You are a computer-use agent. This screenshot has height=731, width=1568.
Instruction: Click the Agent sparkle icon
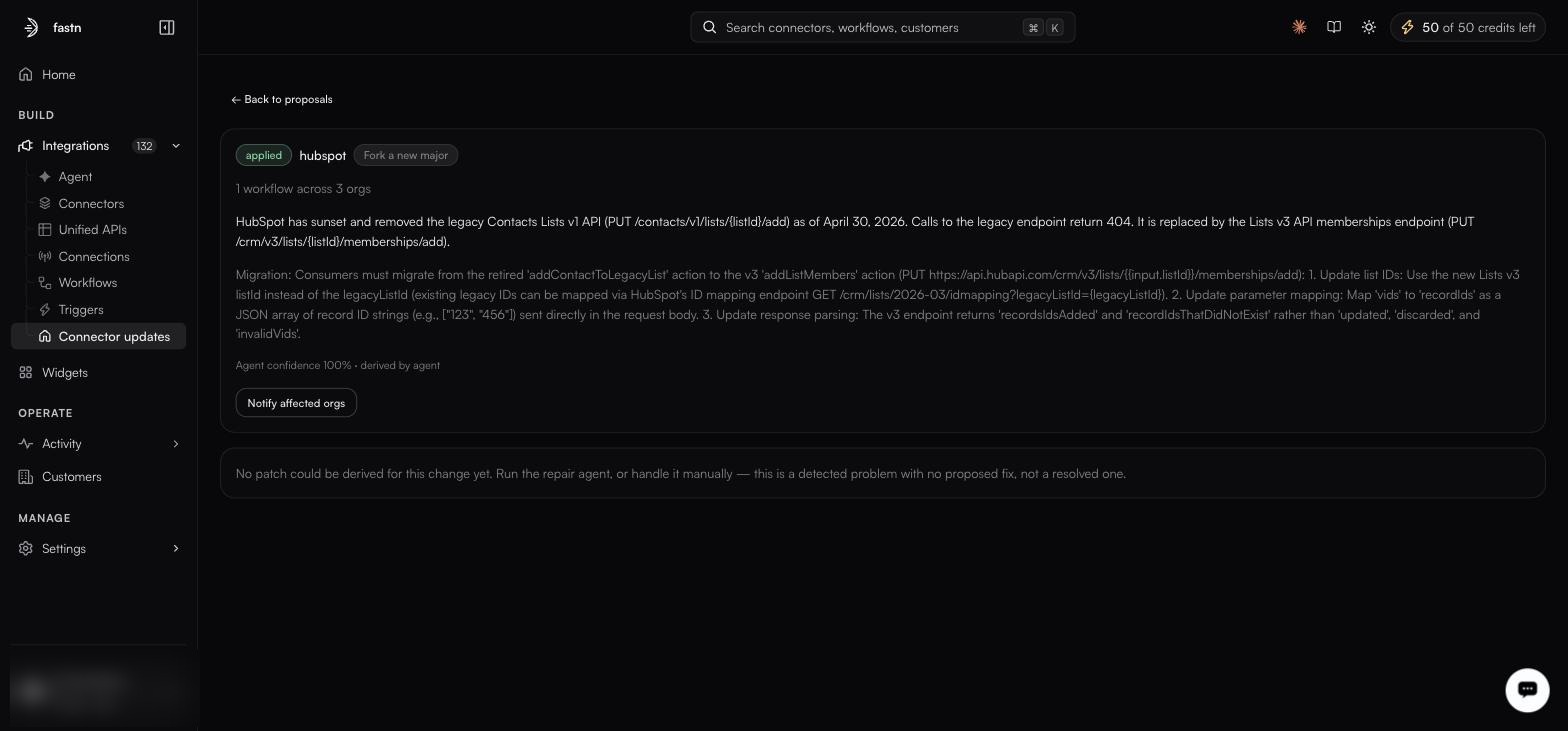[x=45, y=177]
